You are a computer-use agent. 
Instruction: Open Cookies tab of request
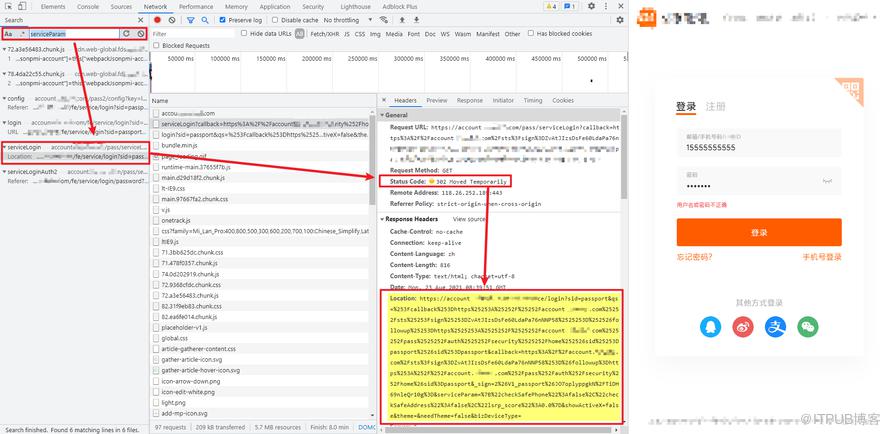563,100
